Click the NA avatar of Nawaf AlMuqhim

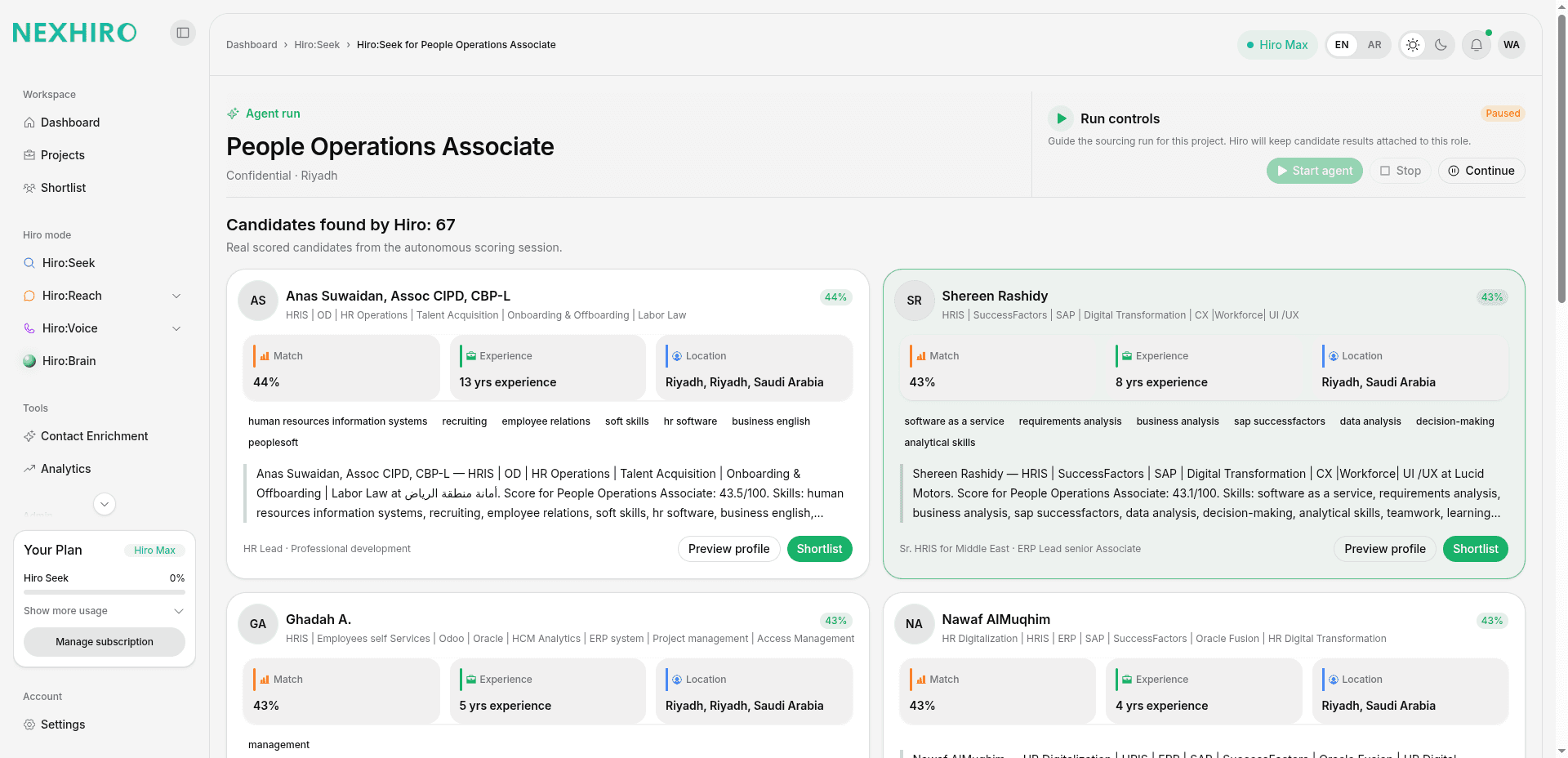(915, 624)
